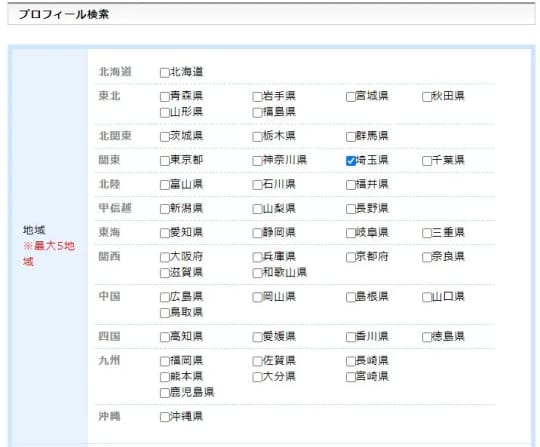The width and height of the screenshot is (540, 447).
Task: Select the 岐阜県 checkbox
Action: point(351,233)
